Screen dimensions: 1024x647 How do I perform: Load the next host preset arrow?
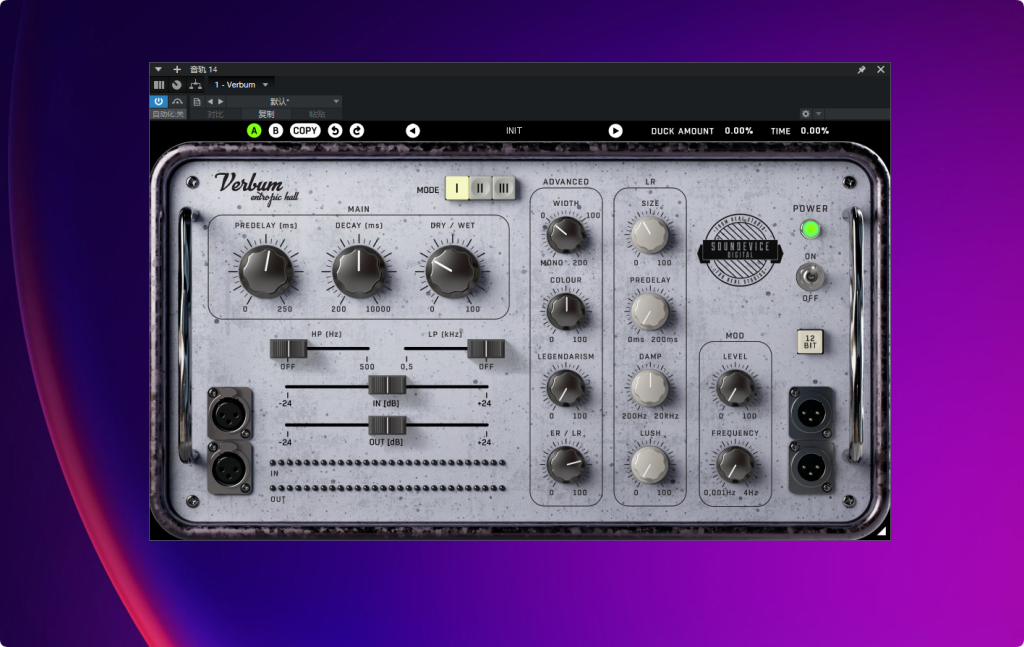pos(221,102)
